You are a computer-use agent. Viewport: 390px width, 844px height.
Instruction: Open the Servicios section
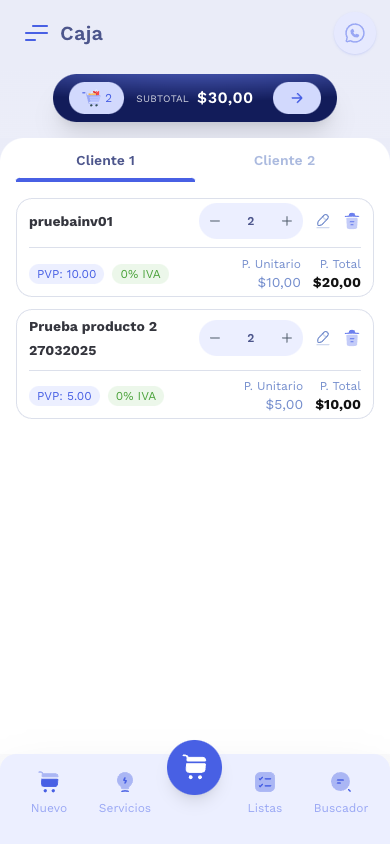[125, 792]
